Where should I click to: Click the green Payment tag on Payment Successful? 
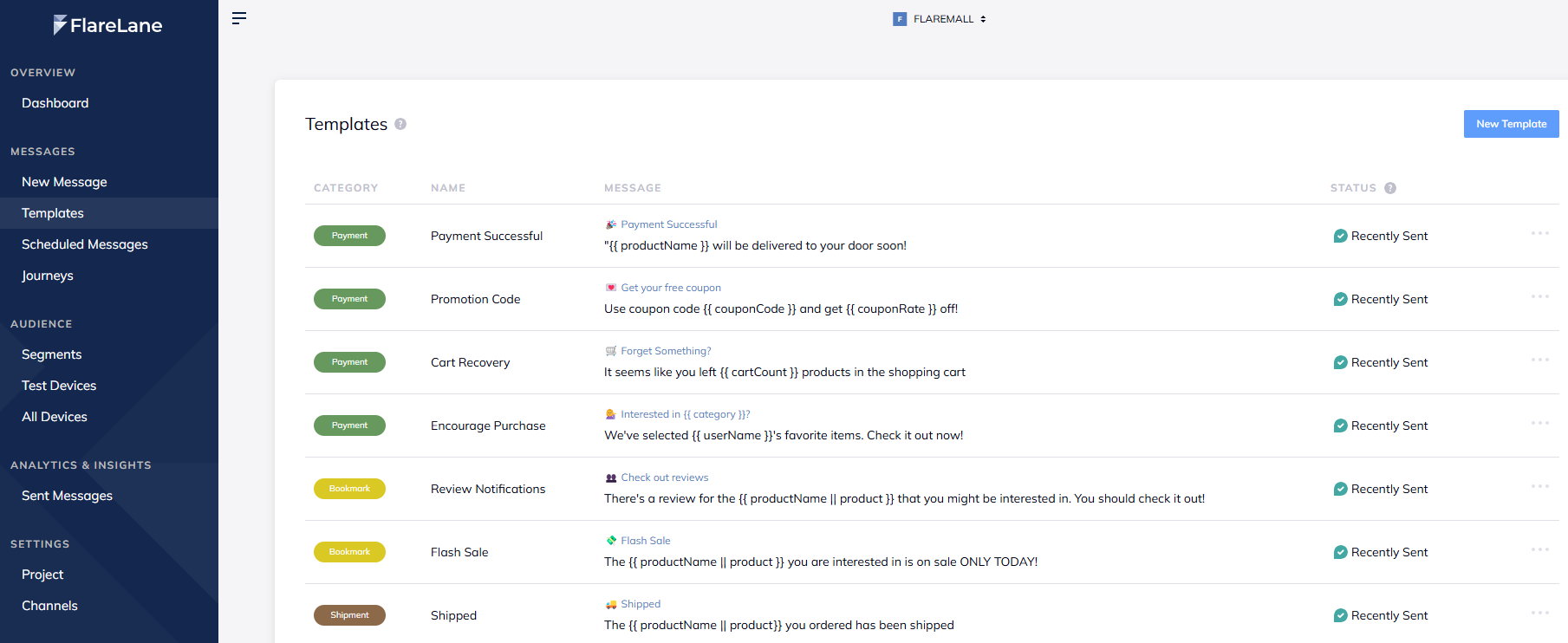(x=349, y=236)
